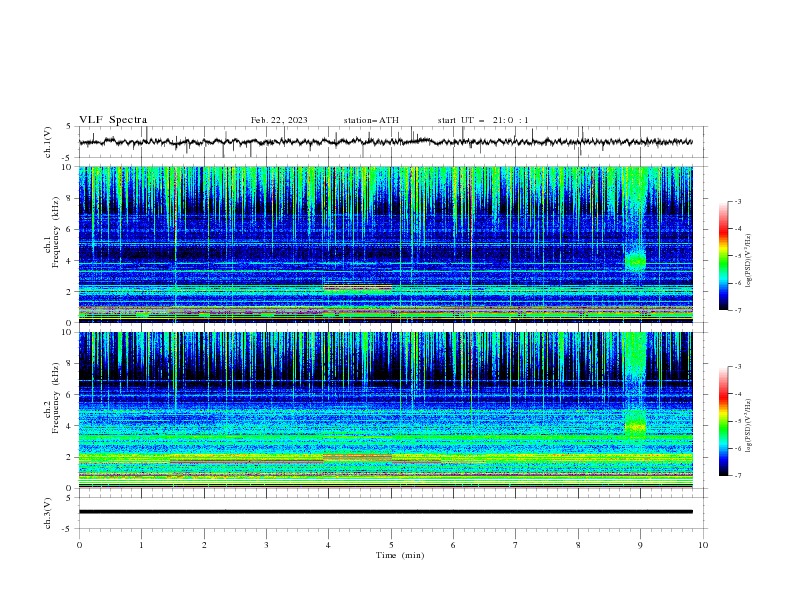The image size is (792, 612).
Task: Click time-axis tick label "5"
Action: tap(391, 545)
